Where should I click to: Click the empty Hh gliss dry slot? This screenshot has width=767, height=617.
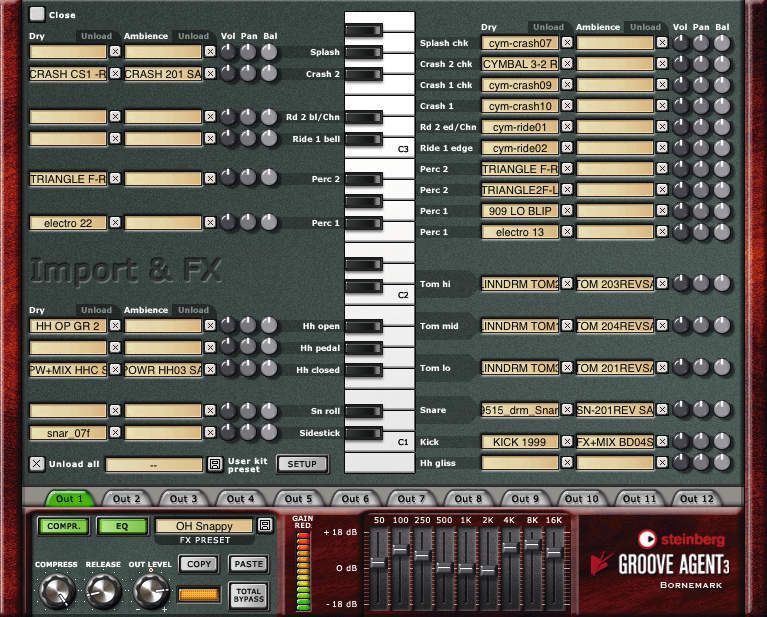[519, 462]
